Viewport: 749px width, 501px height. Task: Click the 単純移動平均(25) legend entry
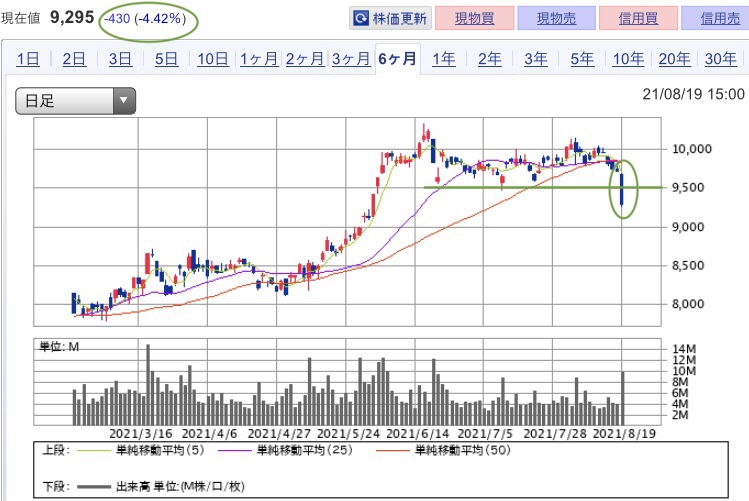285,450
